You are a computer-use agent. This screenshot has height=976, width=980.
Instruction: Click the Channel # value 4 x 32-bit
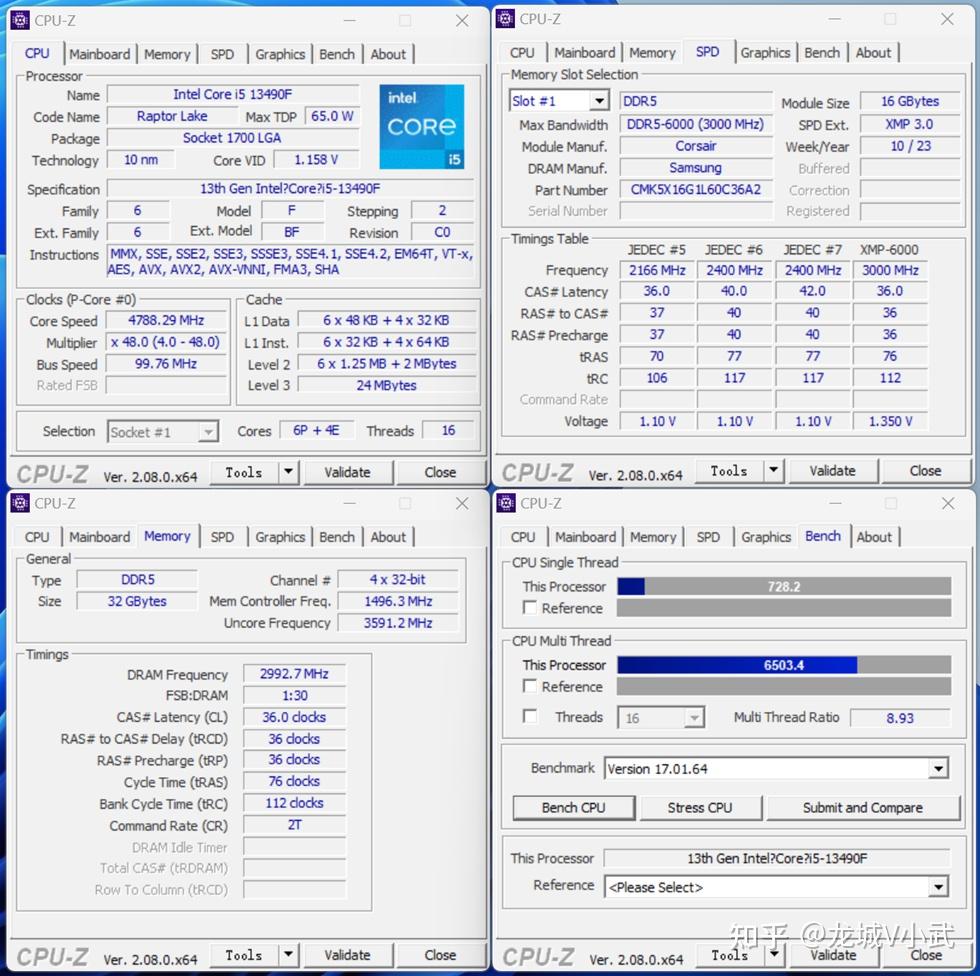tap(398, 579)
